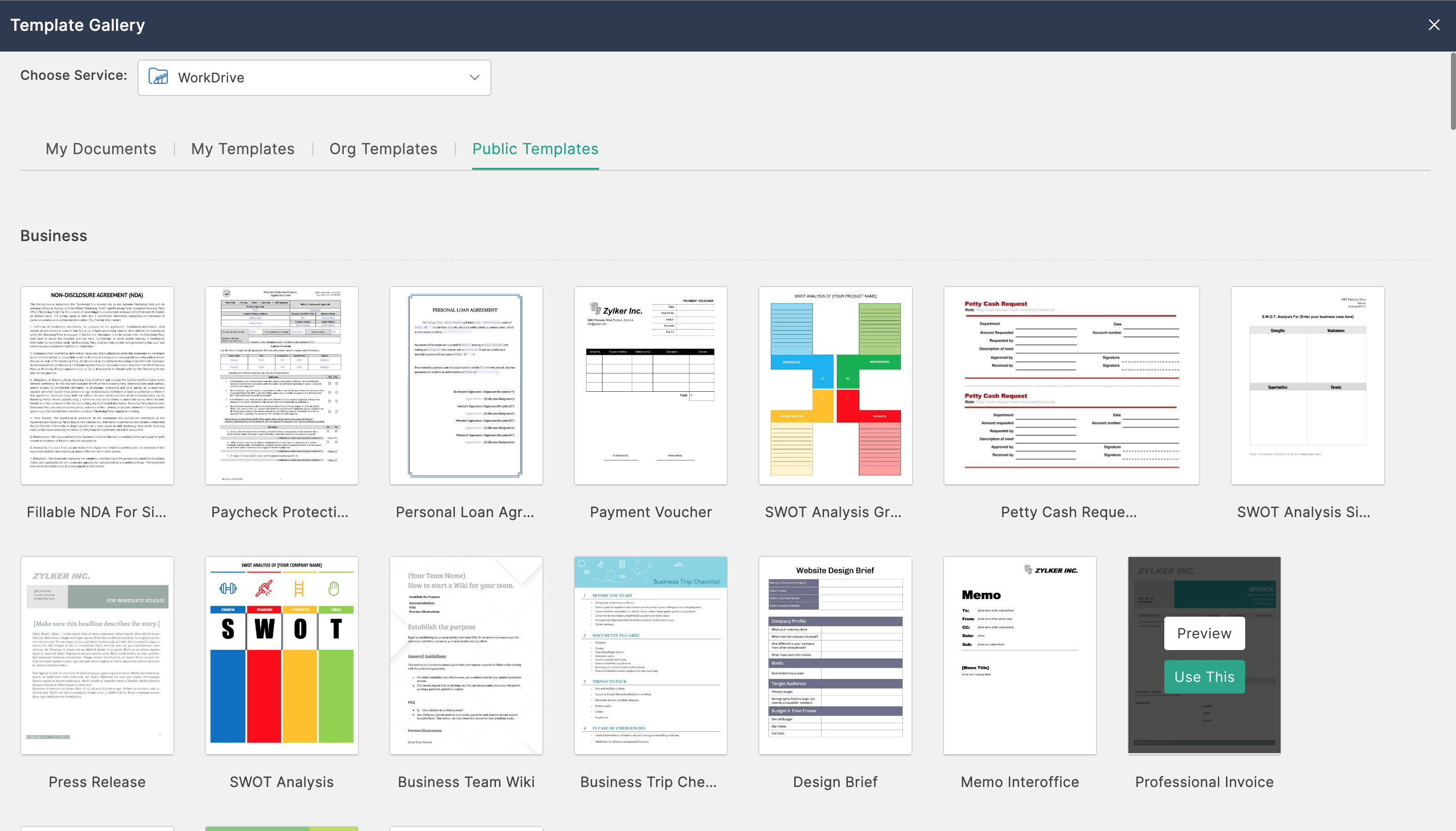Open the Petty Cash Request template
This screenshot has width=1456, height=831.
1071,386
